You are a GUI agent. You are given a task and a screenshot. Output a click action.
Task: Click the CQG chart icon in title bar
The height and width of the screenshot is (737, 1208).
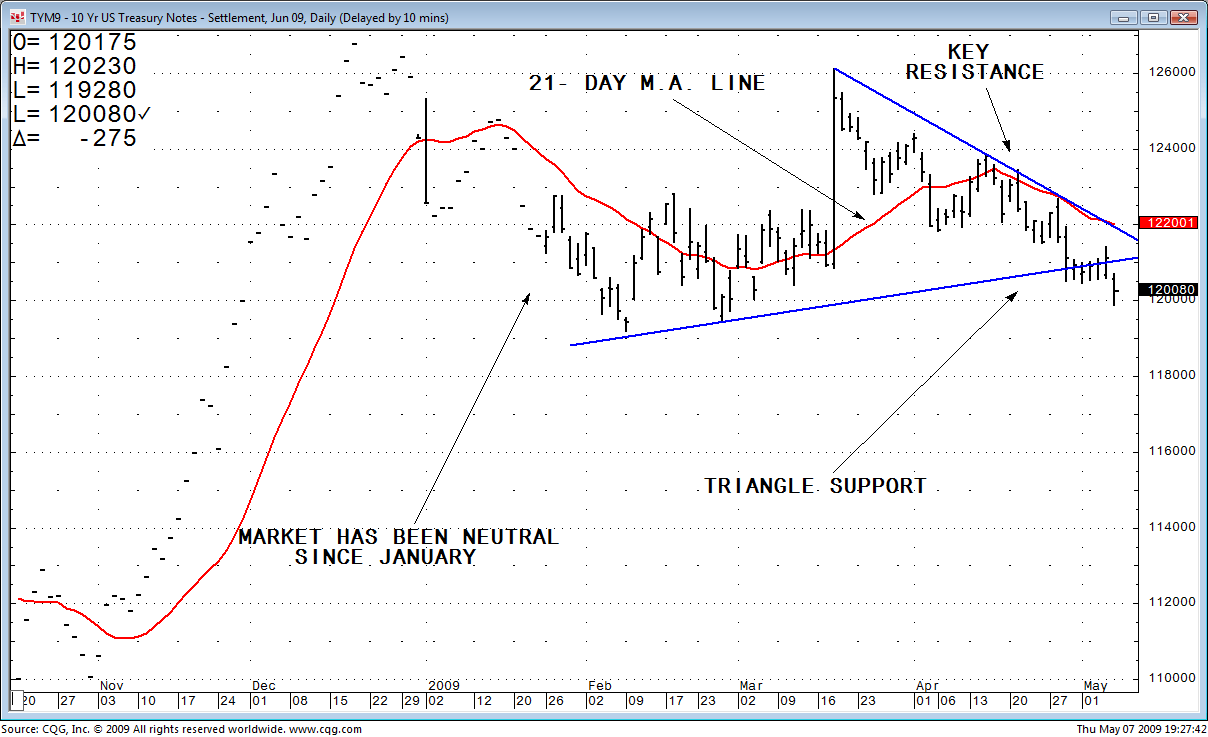click(x=17, y=17)
